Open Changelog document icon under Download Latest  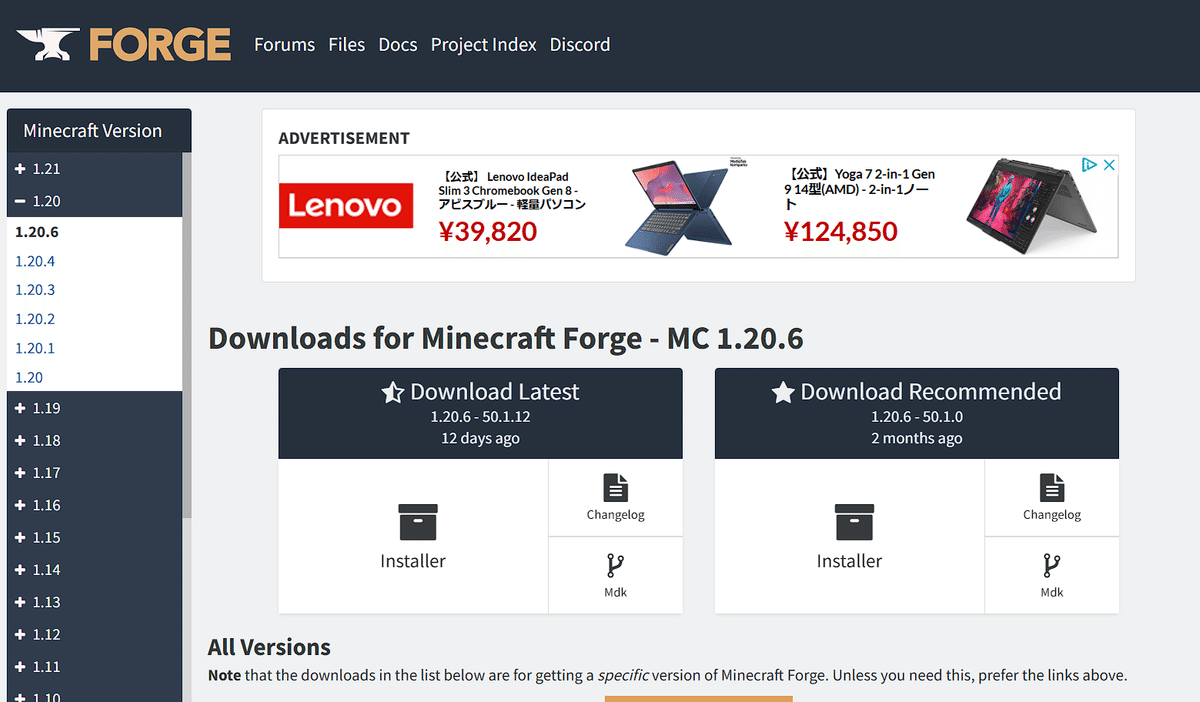click(616, 488)
